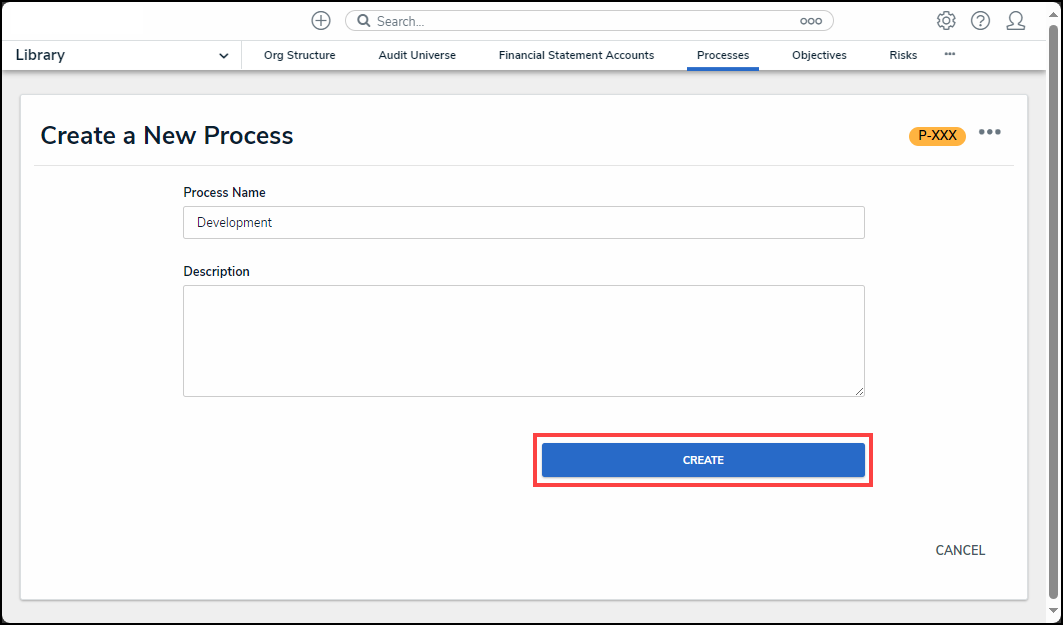This screenshot has height=625, width=1063.
Task: Click inside the Description text area
Action: [523, 341]
